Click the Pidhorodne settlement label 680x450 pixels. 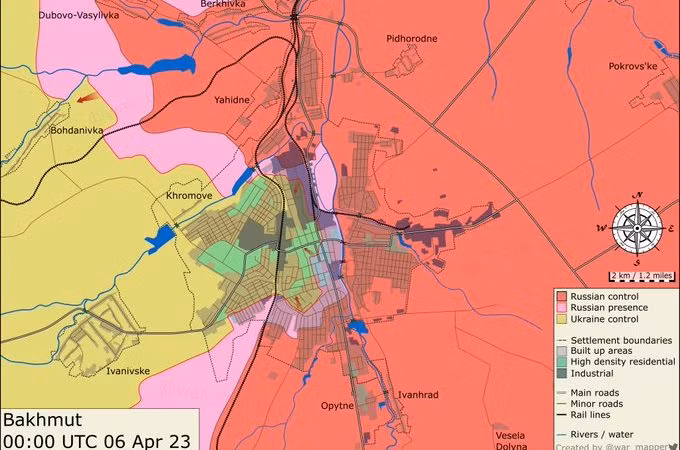tap(413, 39)
